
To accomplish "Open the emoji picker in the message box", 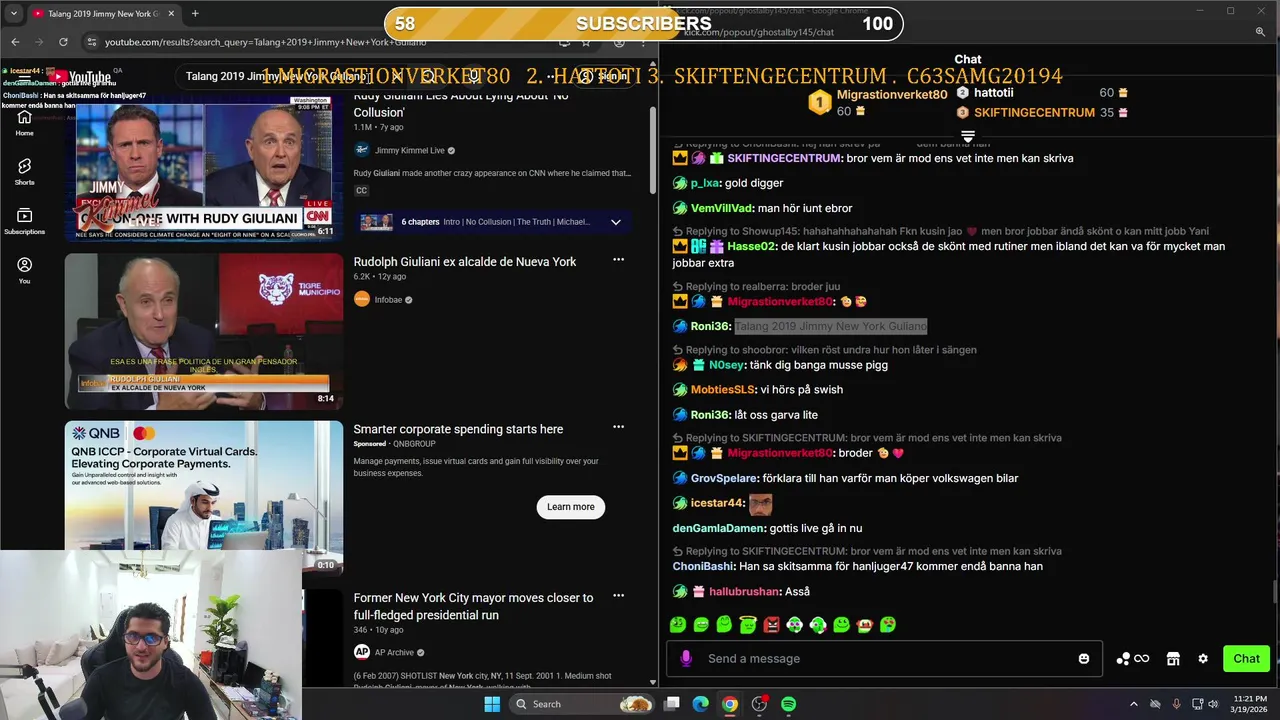I will pos(1084,658).
